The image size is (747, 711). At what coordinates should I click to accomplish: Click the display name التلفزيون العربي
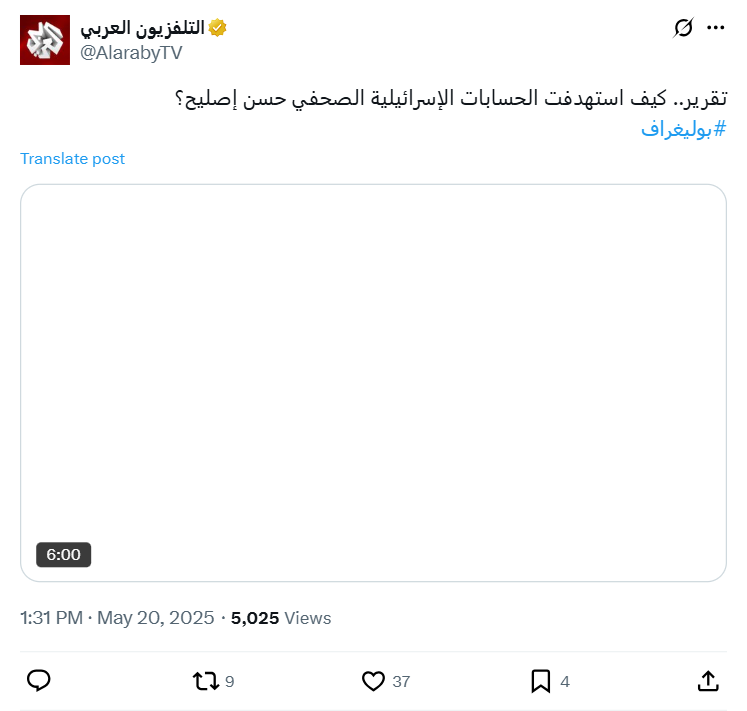(143, 29)
